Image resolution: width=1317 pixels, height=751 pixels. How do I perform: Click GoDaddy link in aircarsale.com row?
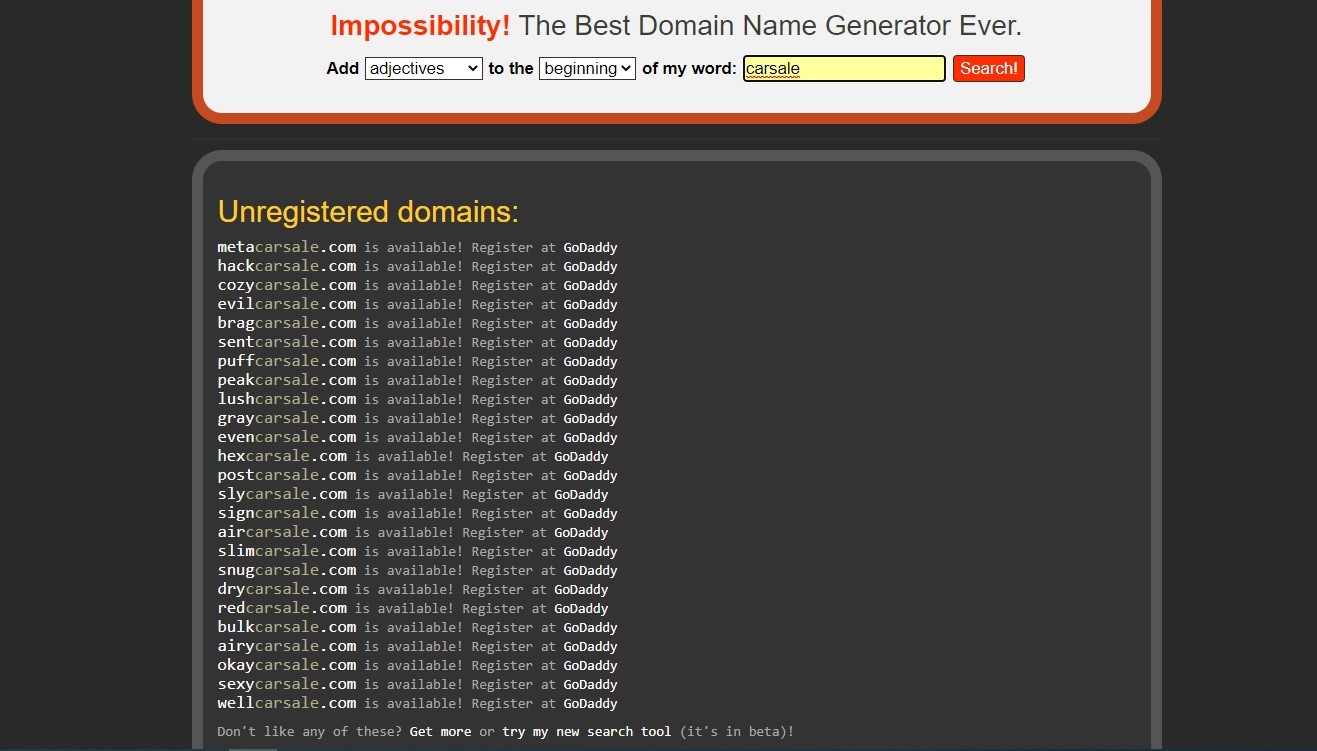[x=581, y=533]
